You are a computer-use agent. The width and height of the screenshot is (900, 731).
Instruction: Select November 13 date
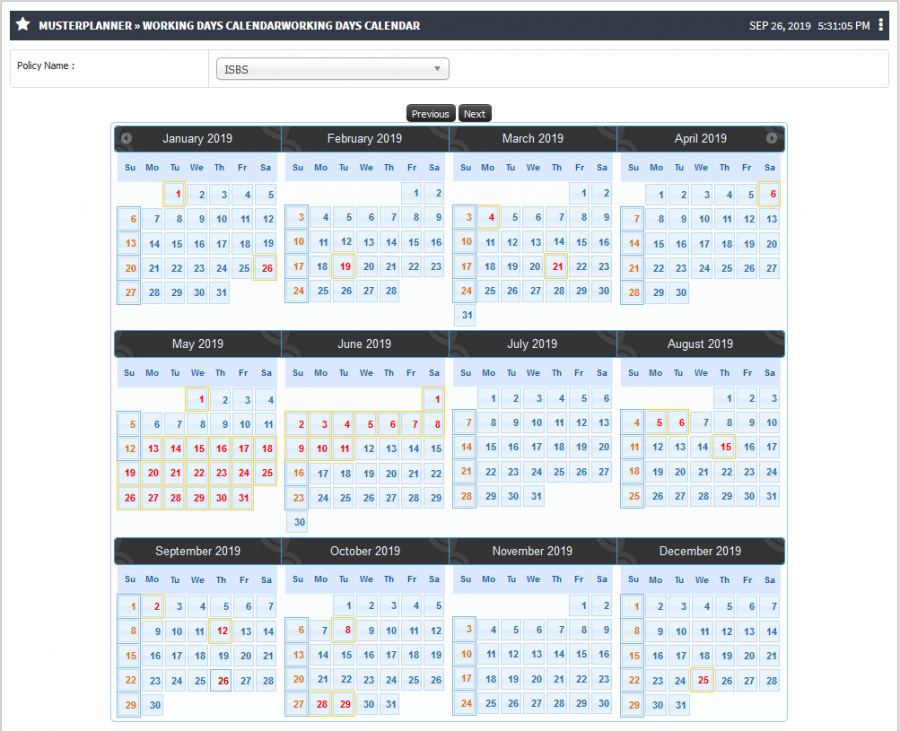[534, 654]
